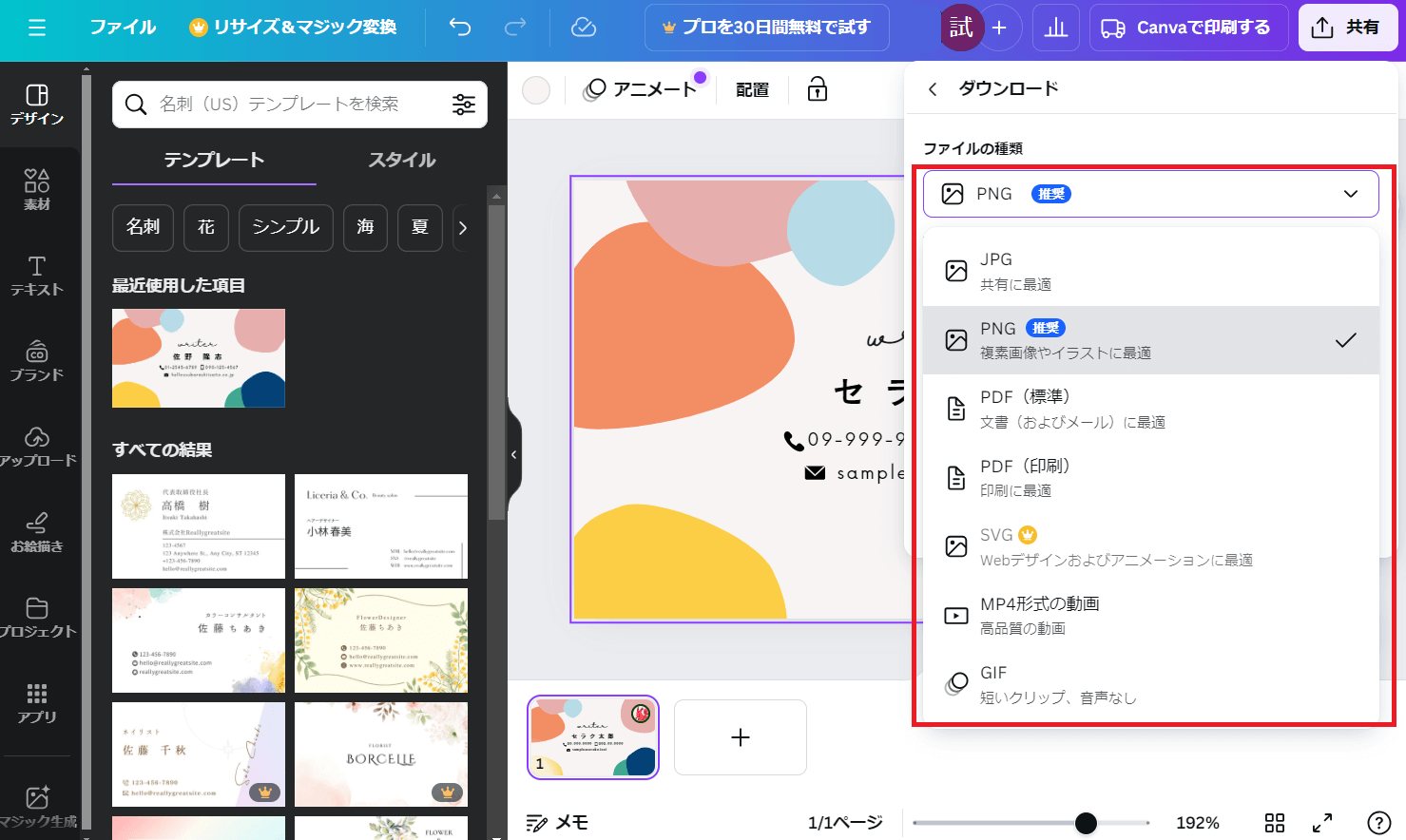Start the プロを30日間無料で試す trial
Screen dimensions: 1406x840
click(766, 28)
